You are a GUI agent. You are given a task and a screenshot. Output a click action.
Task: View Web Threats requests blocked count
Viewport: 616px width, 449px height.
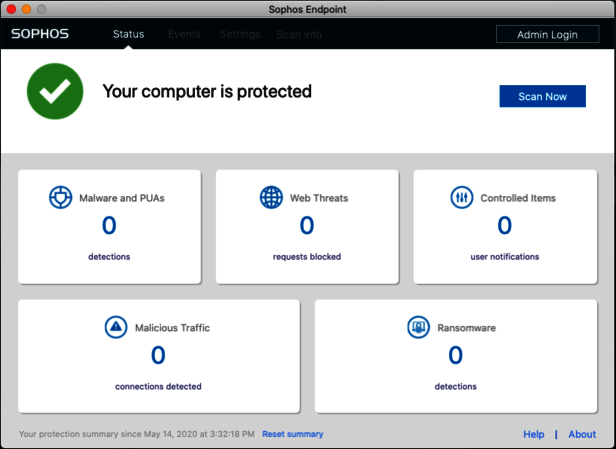pos(307,226)
